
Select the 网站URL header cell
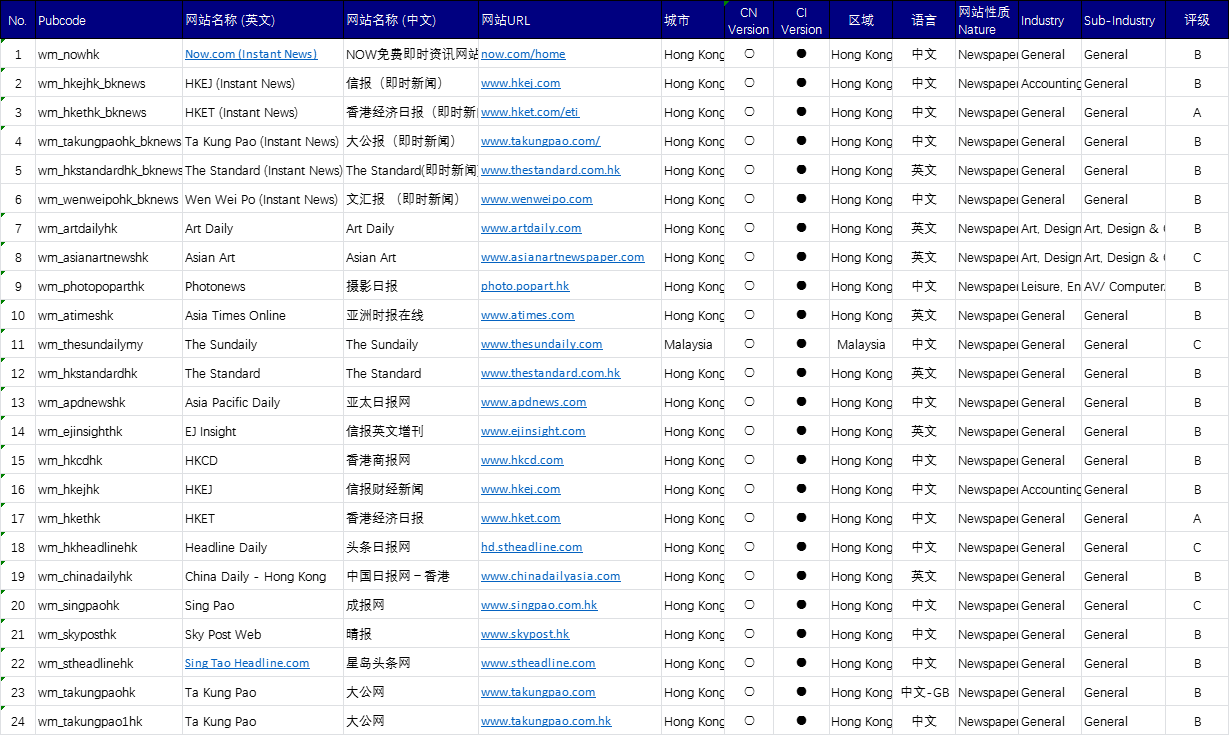[x=570, y=20]
